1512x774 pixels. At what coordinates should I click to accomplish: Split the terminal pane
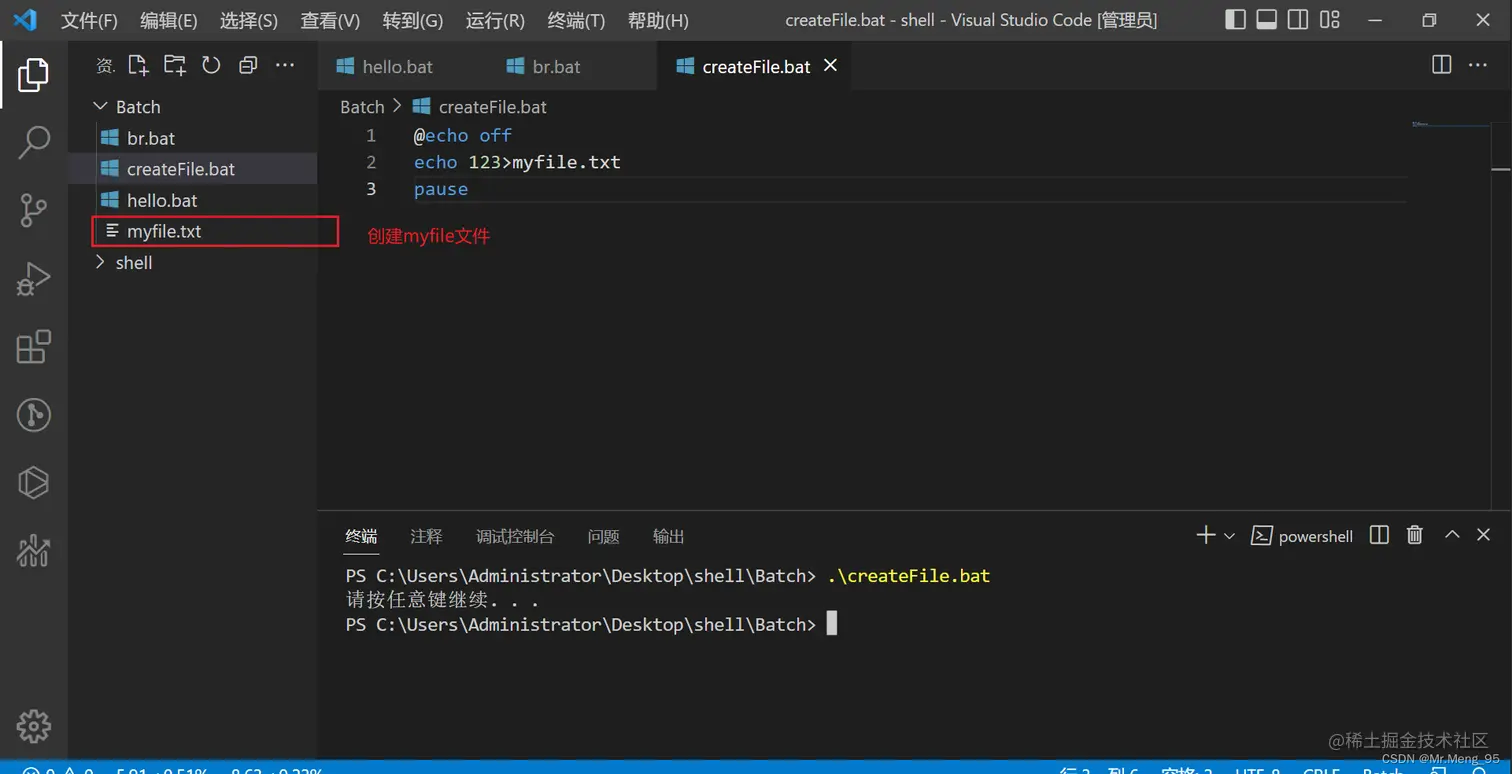coord(1379,535)
